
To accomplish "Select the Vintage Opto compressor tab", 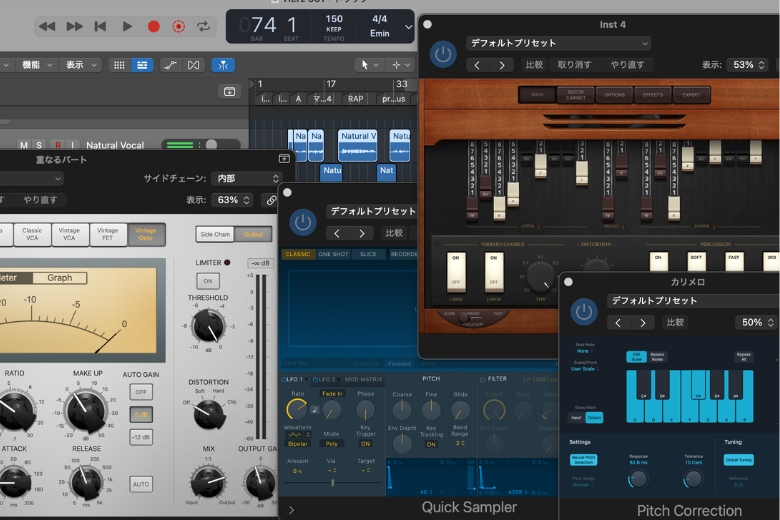I will click(146, 234).
